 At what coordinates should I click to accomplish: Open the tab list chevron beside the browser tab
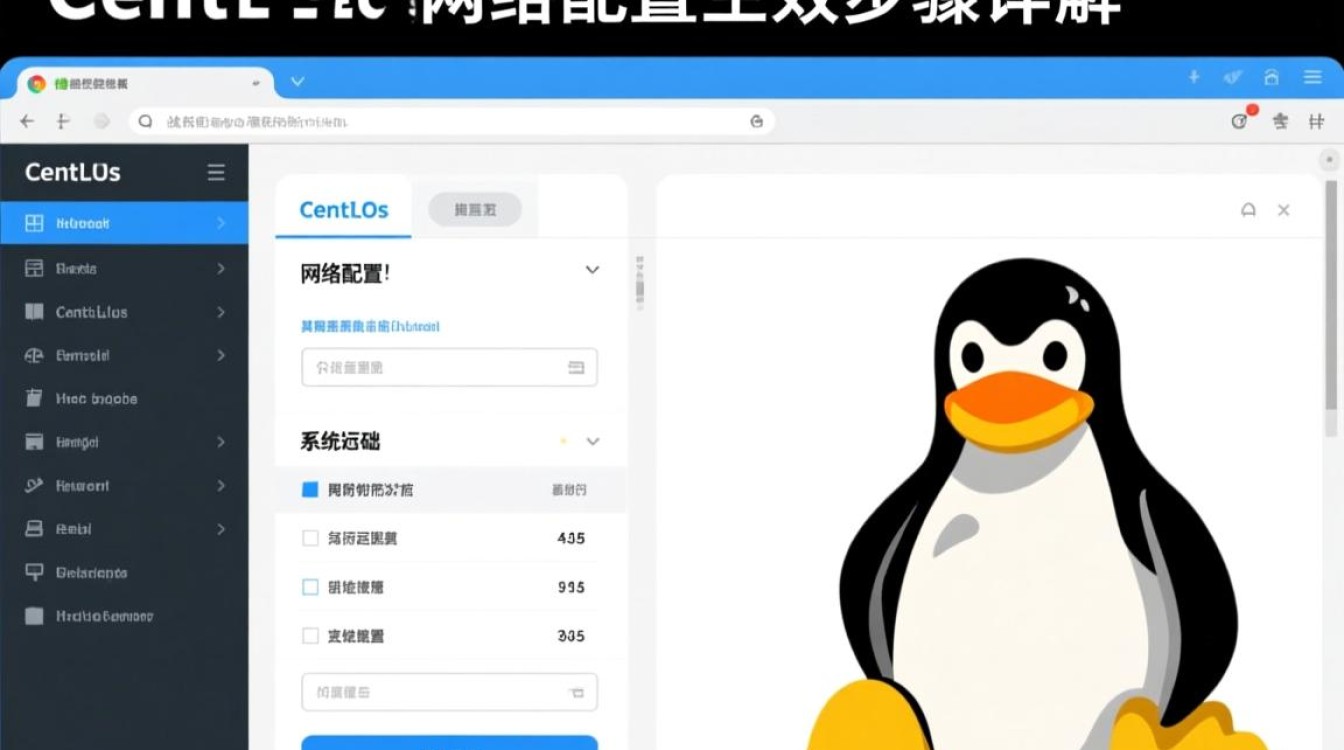[x=297, y=81]
